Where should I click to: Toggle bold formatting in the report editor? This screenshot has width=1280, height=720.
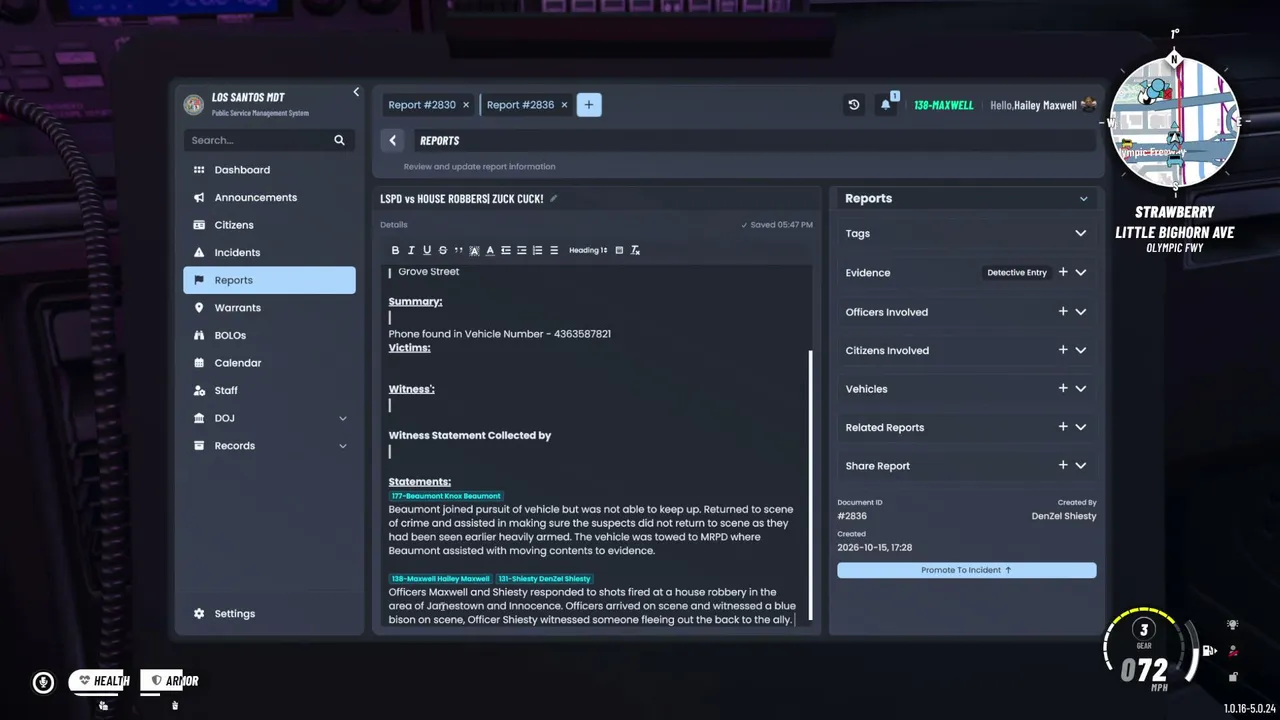click(x=395, y=250)
